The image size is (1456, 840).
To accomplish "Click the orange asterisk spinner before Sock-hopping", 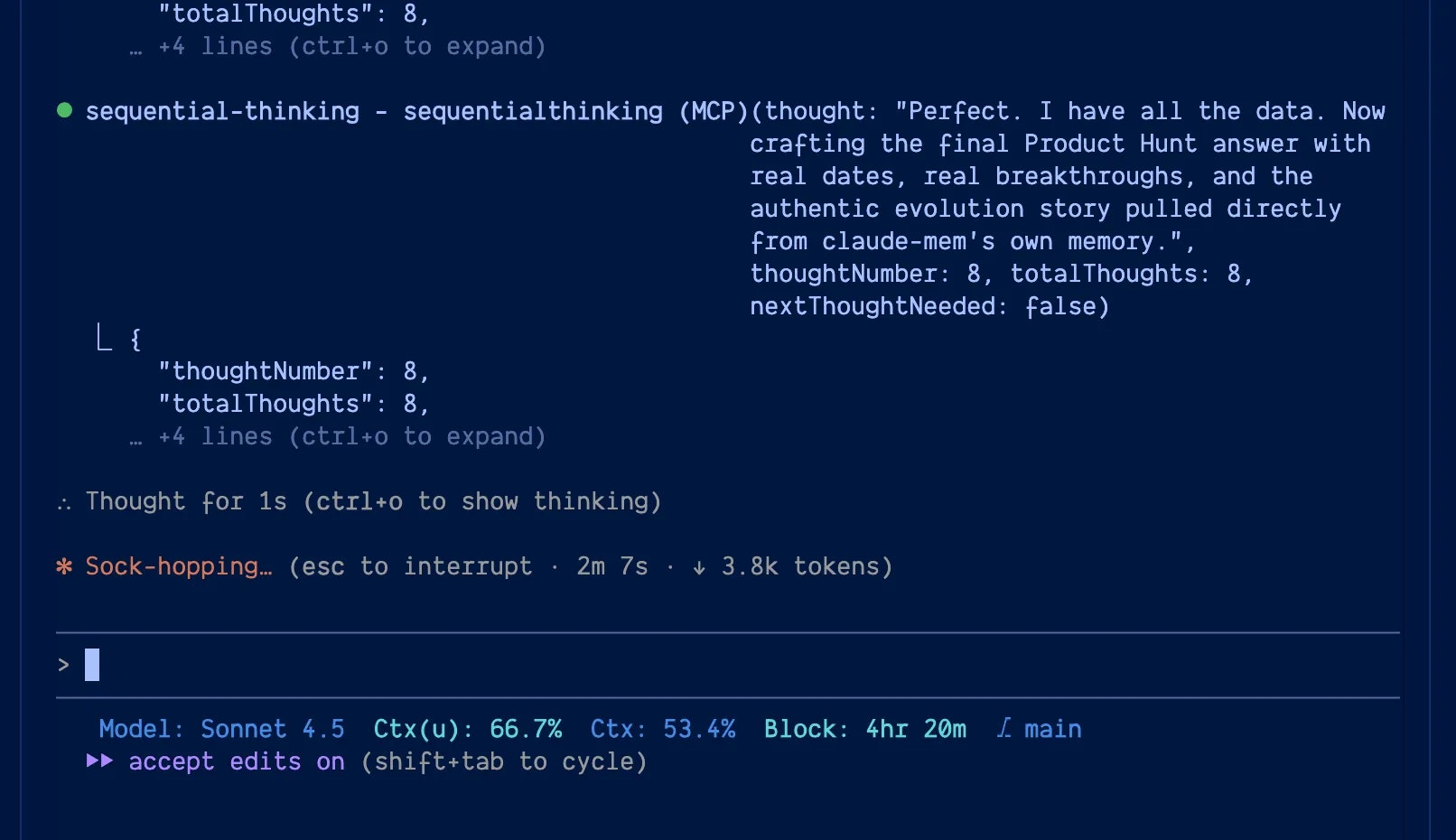I will (x=64, y=566).
